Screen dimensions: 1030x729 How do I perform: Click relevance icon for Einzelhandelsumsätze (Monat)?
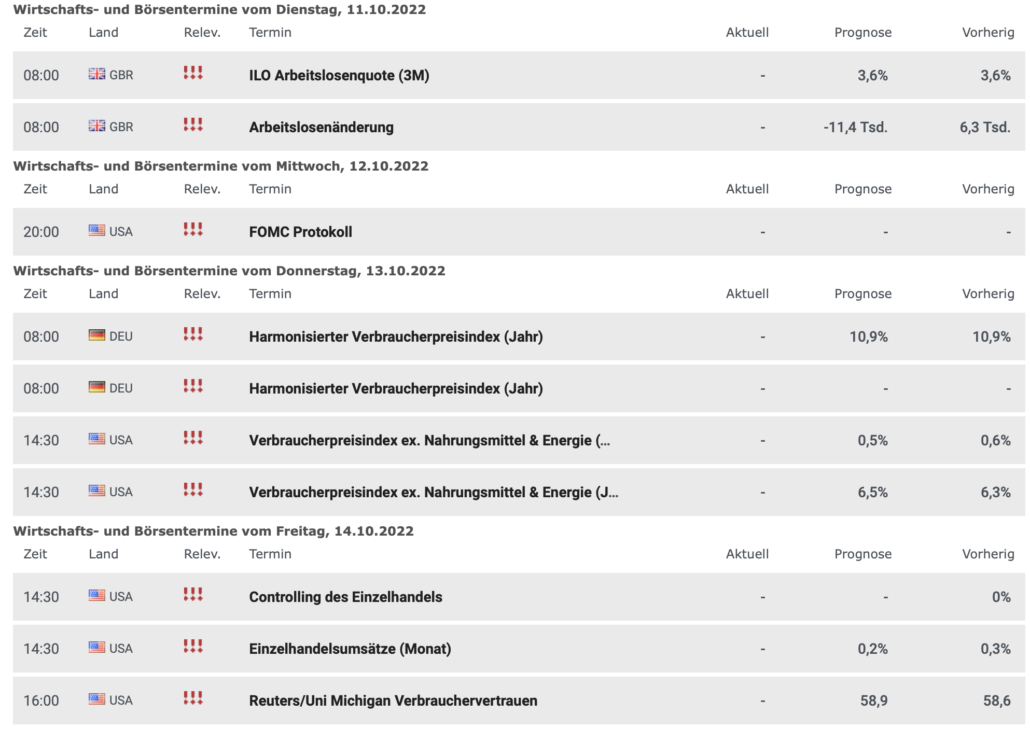193,647
